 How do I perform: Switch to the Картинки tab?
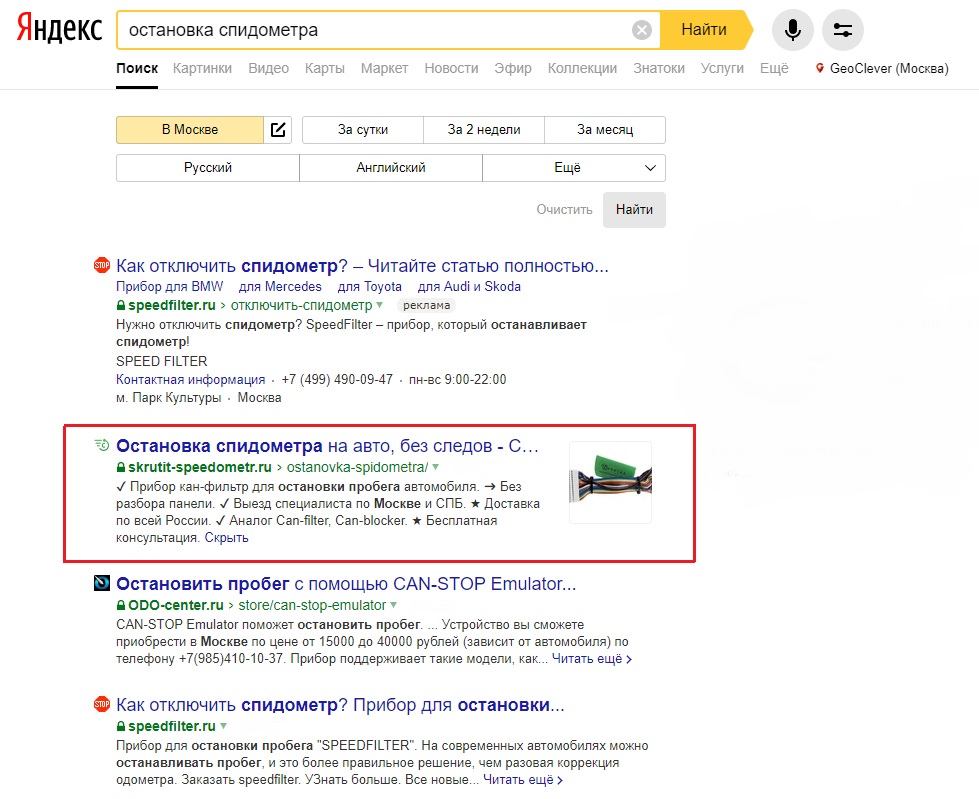[202, 68]
